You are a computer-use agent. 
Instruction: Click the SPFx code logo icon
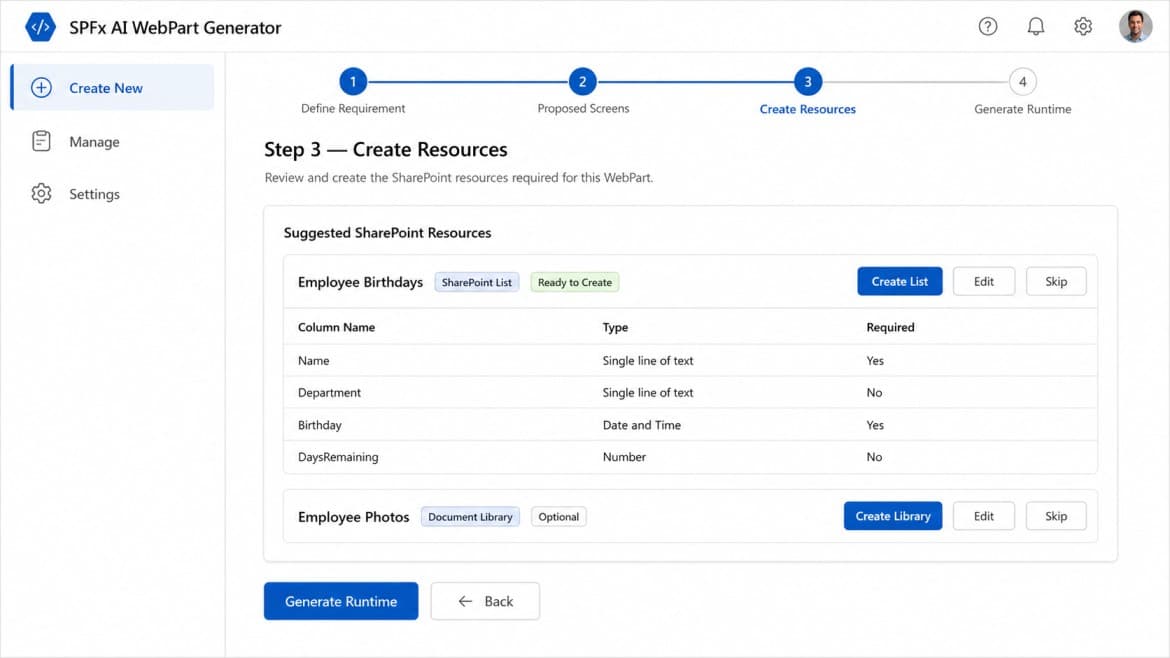click(x=40, y=28)
